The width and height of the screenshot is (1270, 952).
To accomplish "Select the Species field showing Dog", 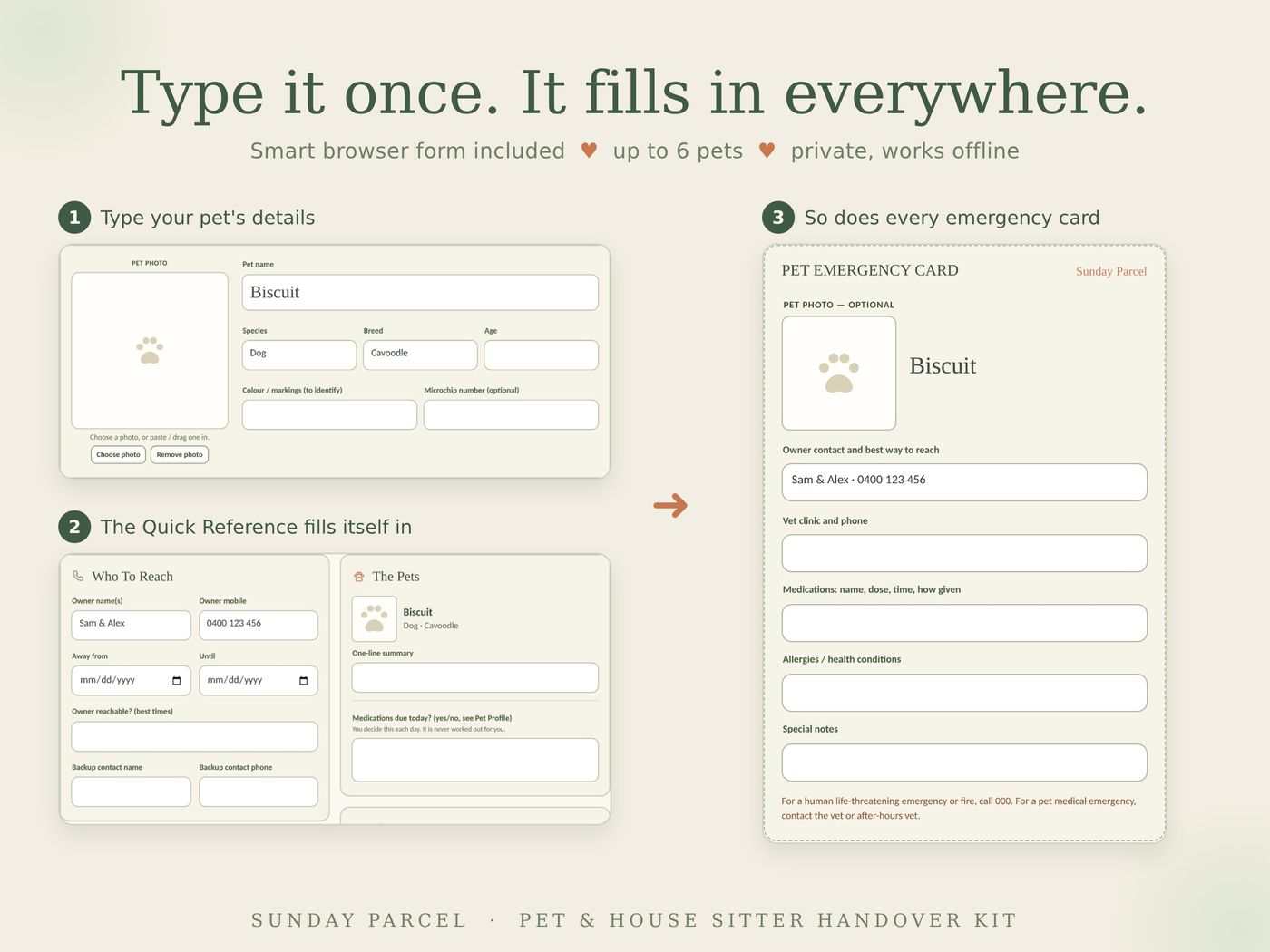I will (299, 355).
